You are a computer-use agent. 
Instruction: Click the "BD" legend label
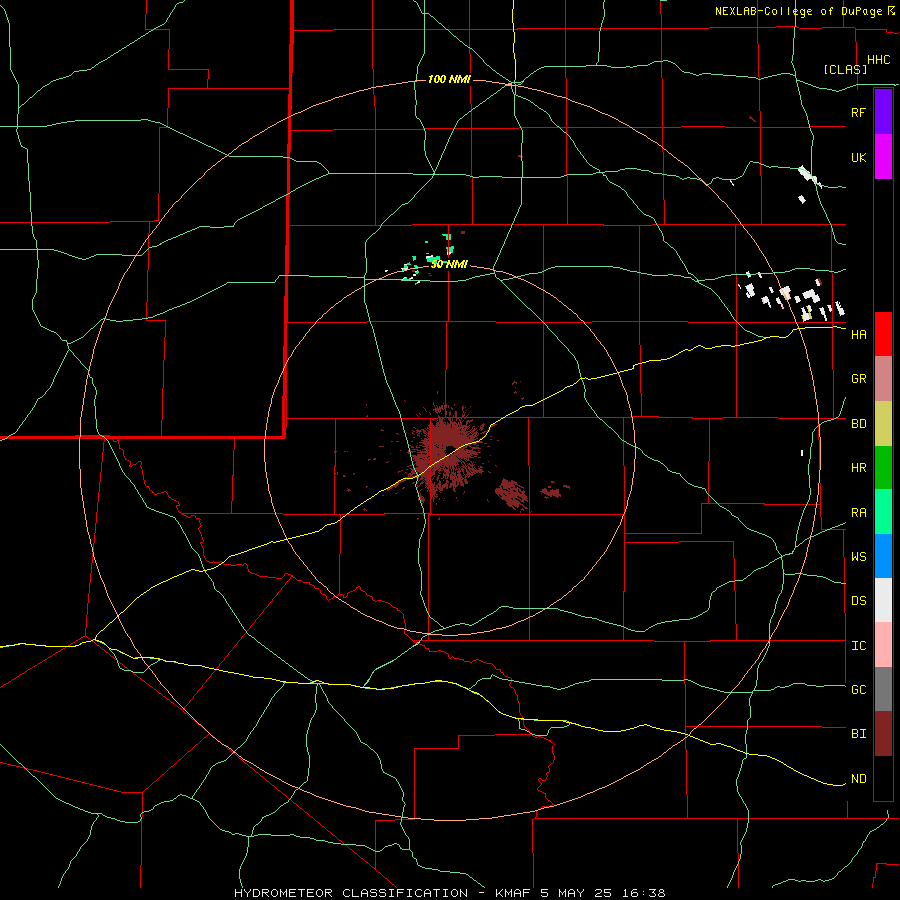(x=859, y=424)
